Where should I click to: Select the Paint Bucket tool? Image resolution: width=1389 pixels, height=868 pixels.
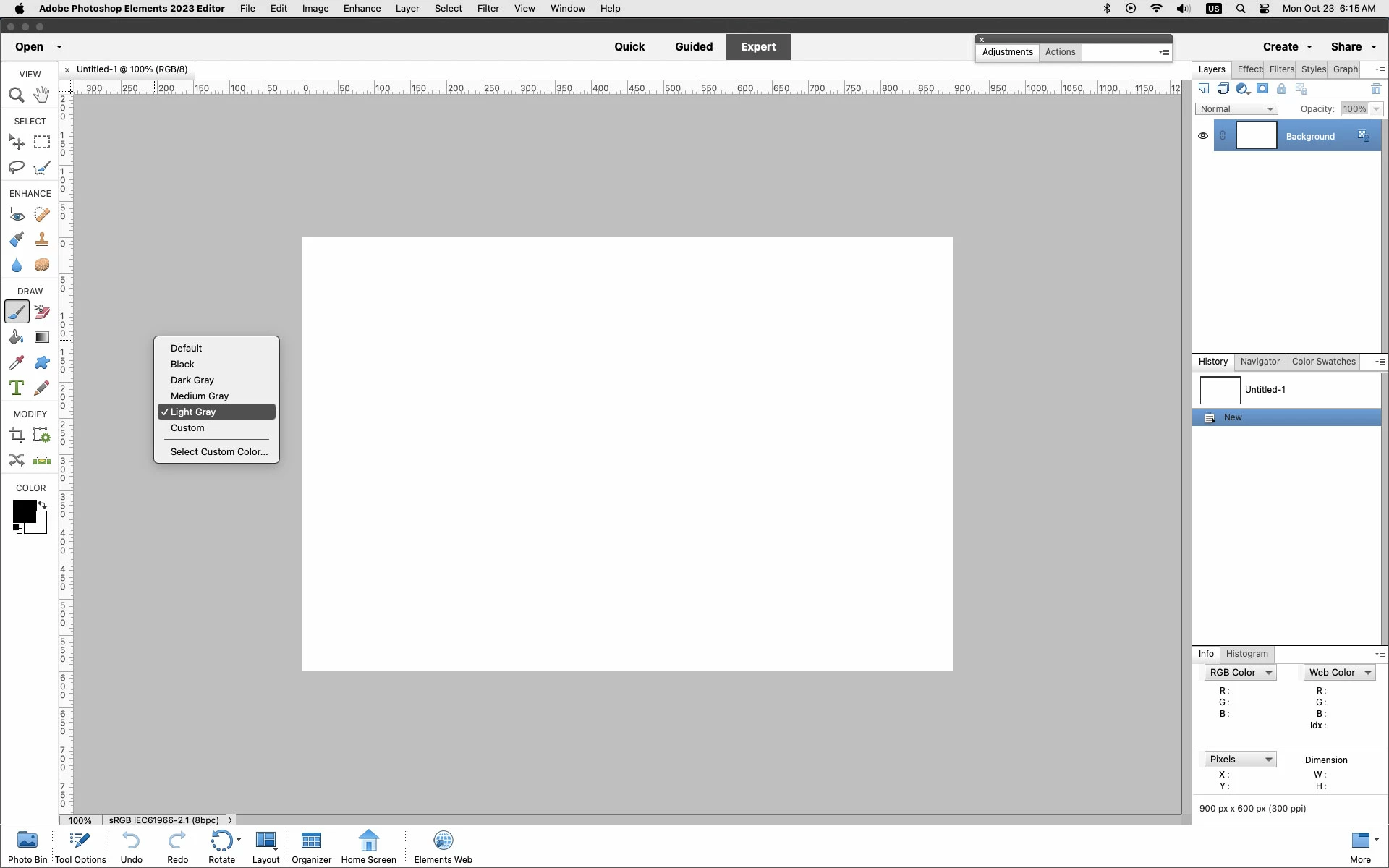coord(17,338)
